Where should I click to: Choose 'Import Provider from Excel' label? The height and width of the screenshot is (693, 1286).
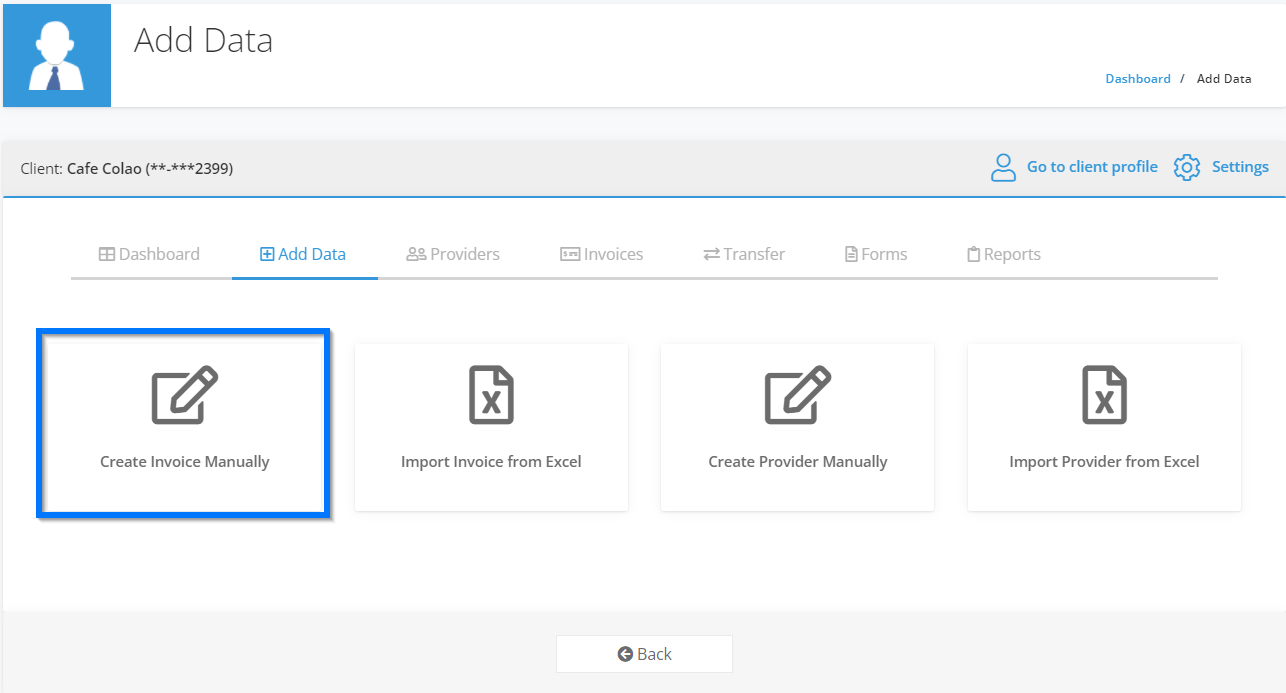pyautogui.click(x=1104, y=462)
